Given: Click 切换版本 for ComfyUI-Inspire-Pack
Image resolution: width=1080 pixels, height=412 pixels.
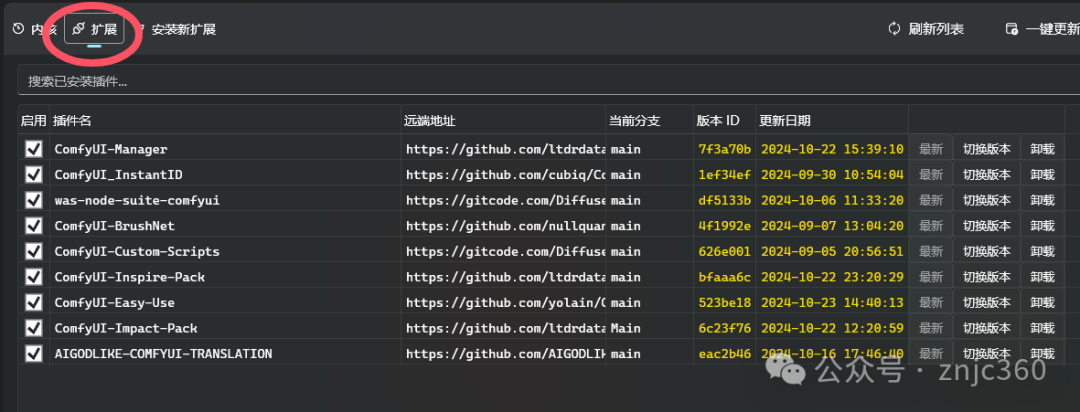Looking at the screenshot, I should [986, 276].
